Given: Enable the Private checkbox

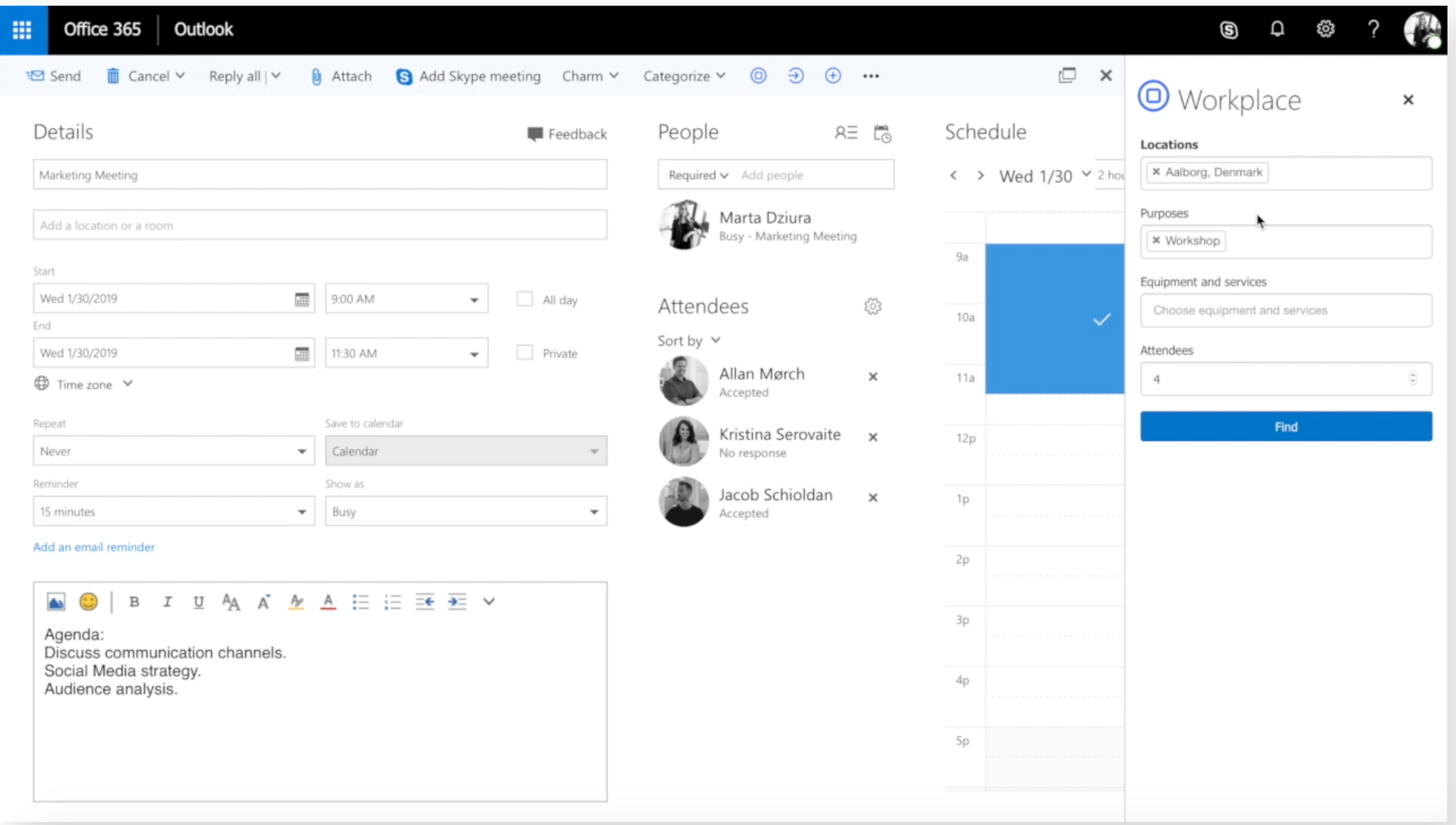Looking at the screenshot, I should 525,353.
